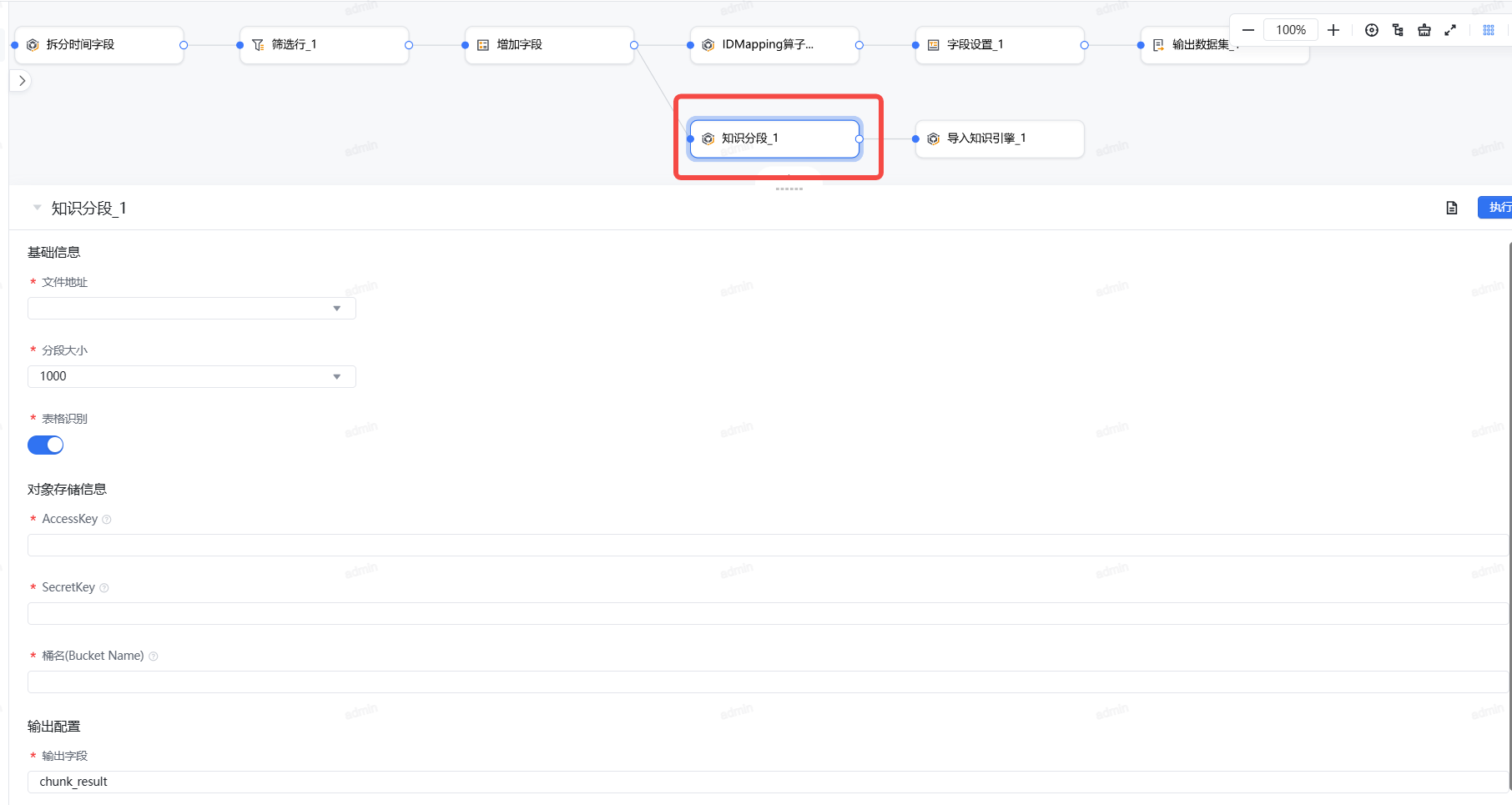Image resolution: width=1512 pixels, height=805 pixels.
Task: Click output port of 字段设置_1 node
Action: [1085, 45]
